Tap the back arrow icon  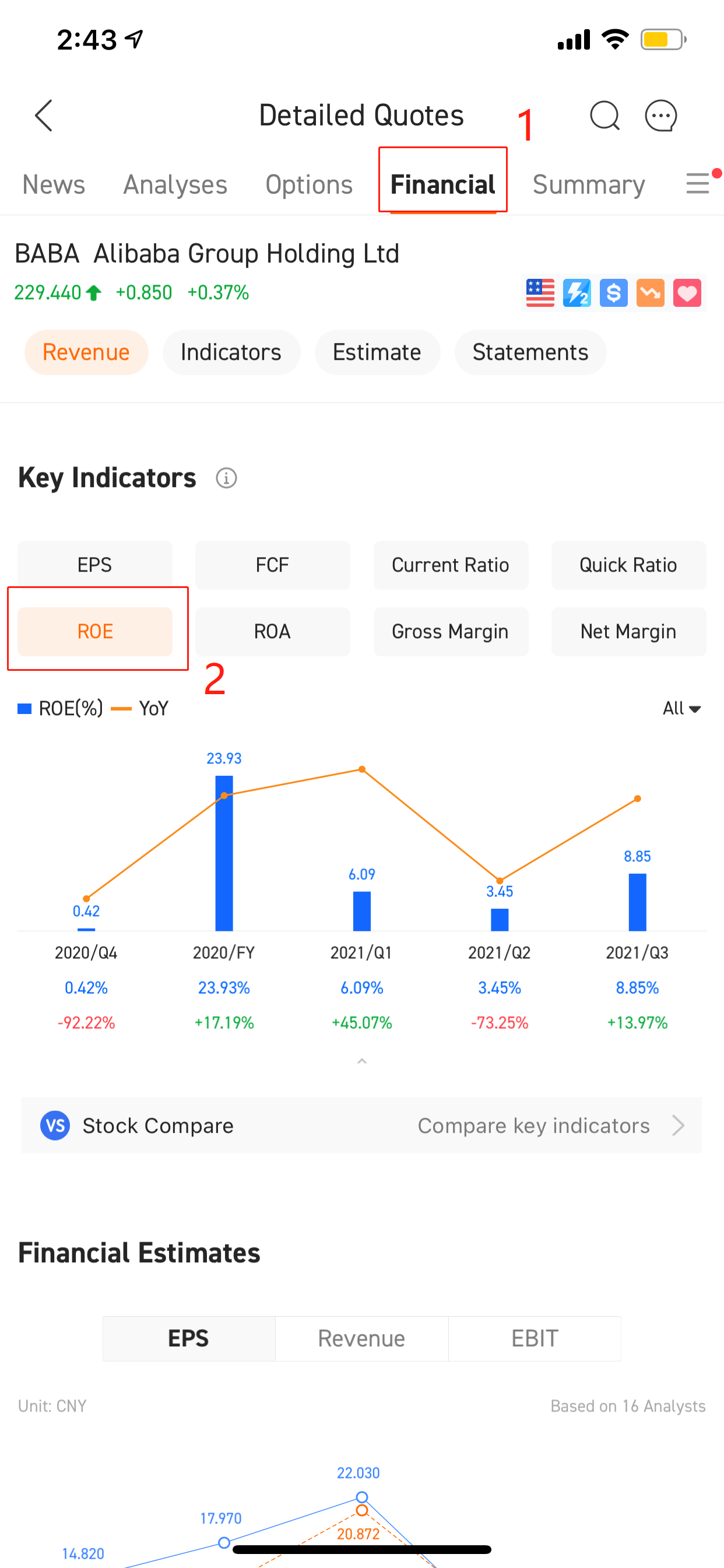coord(44,116)
